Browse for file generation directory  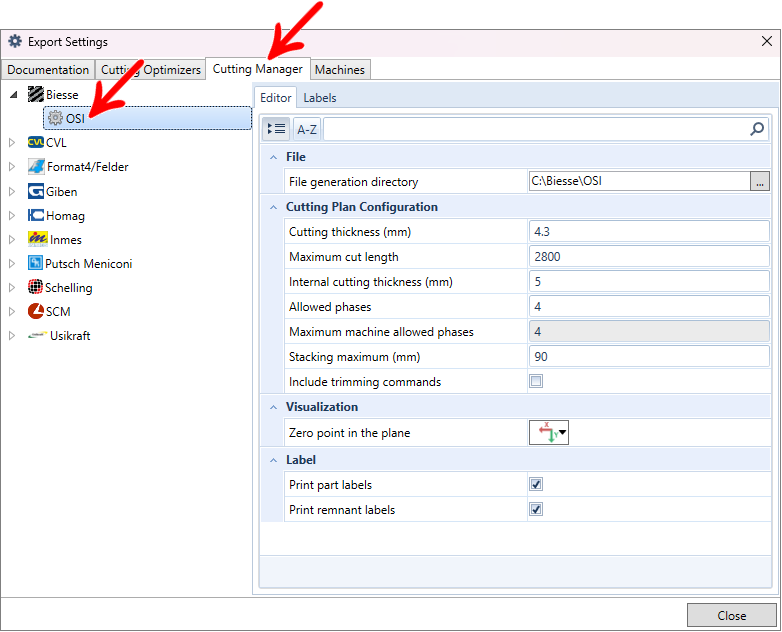pos(760,181)
